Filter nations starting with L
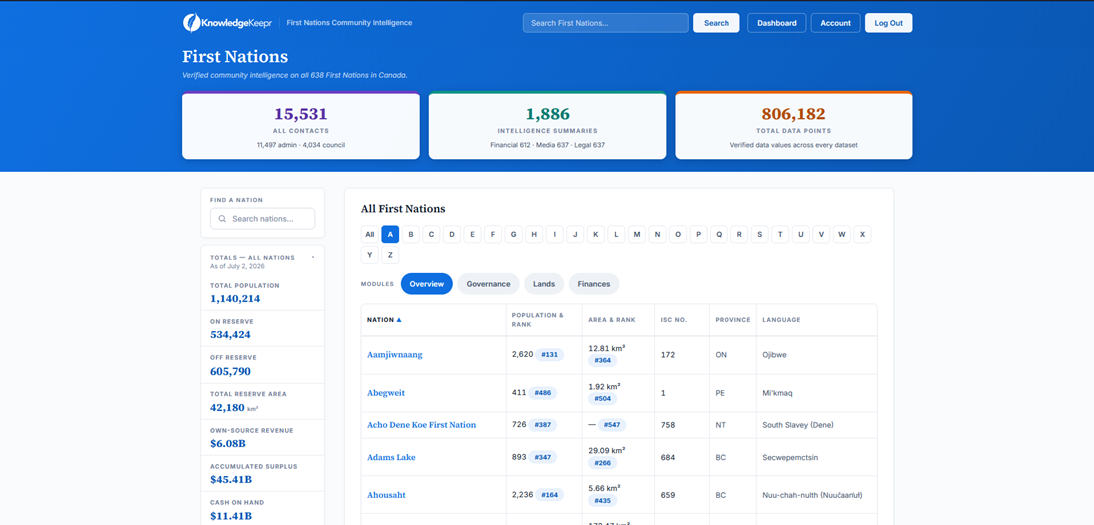 click(616, 235)
